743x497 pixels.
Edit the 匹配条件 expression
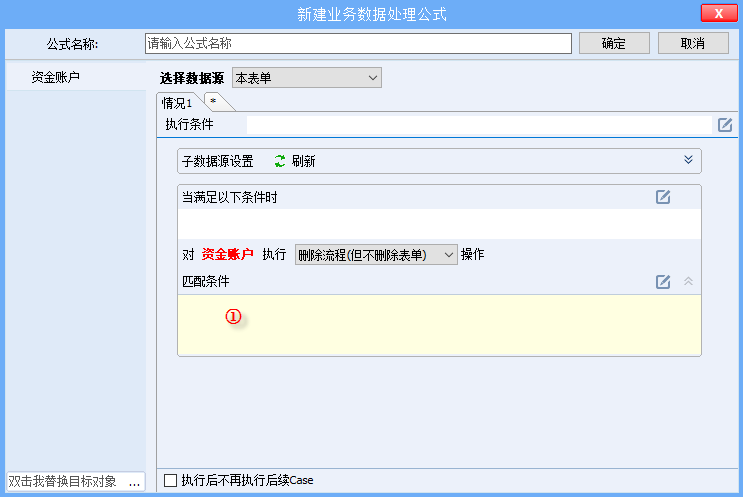pos(663,281)
